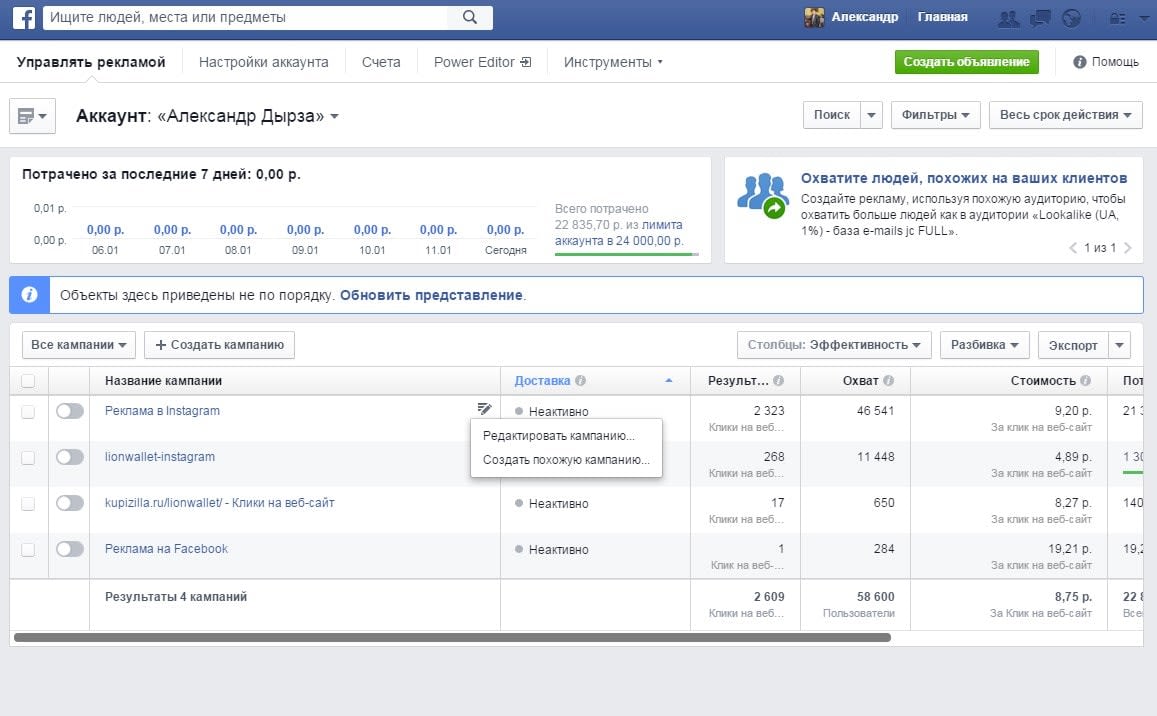1157x716 pixels.
Task: Click the Facebook logo icon
Action: pyautogui.click(x=24, y=18)
